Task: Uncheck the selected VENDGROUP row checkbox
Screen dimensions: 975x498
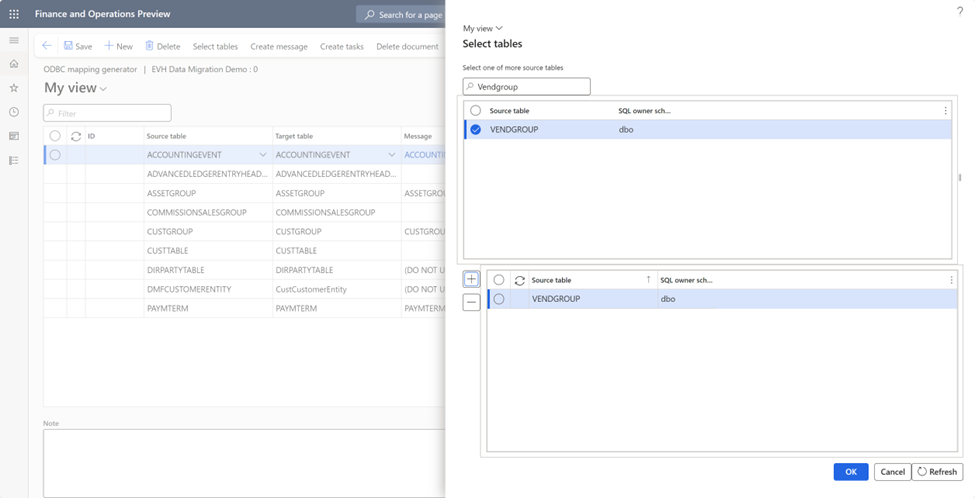Action: click(476, 129)
